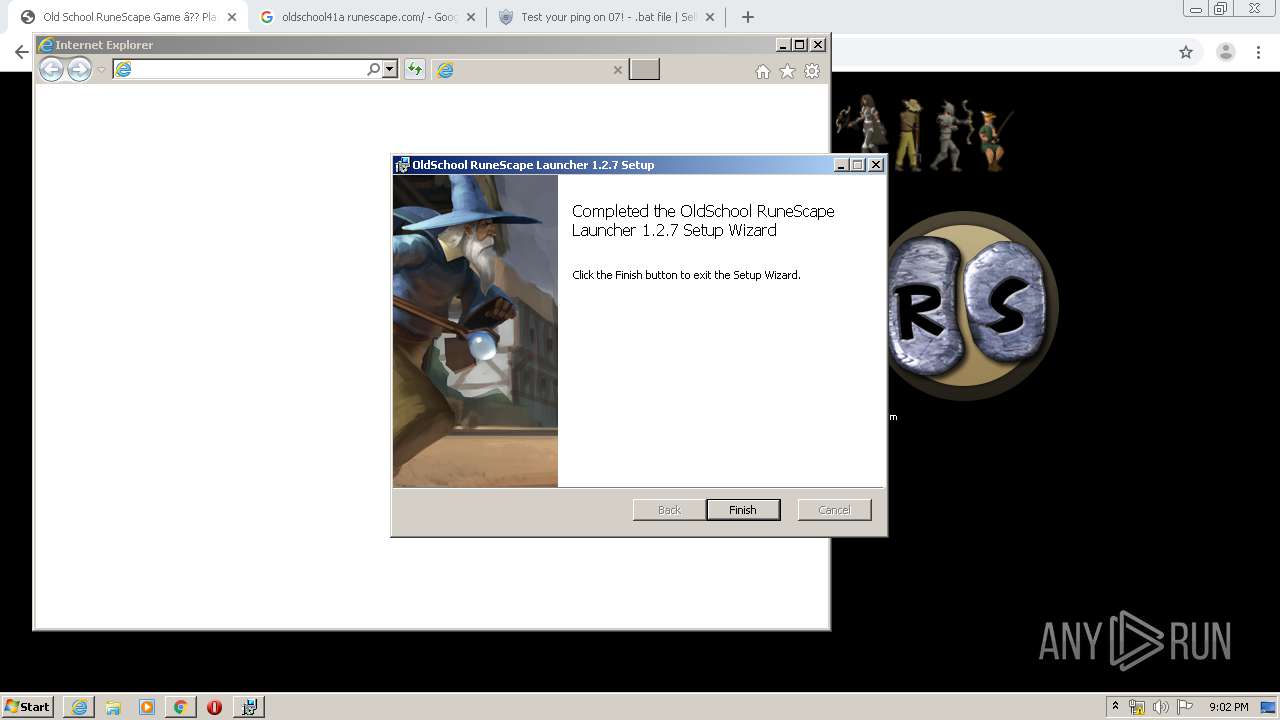Switch to the Test your ping on 07 tab
The height and width of the screenshot is (720, 1280).
[x=608, y=17]
